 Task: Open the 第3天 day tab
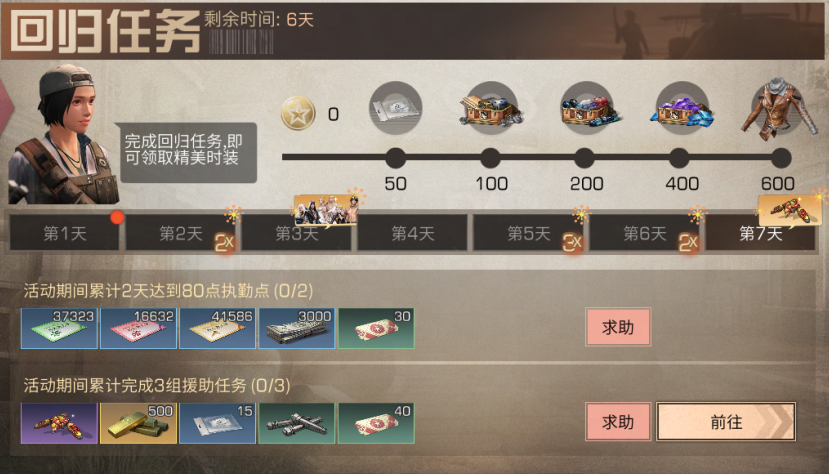click(297, 233)
